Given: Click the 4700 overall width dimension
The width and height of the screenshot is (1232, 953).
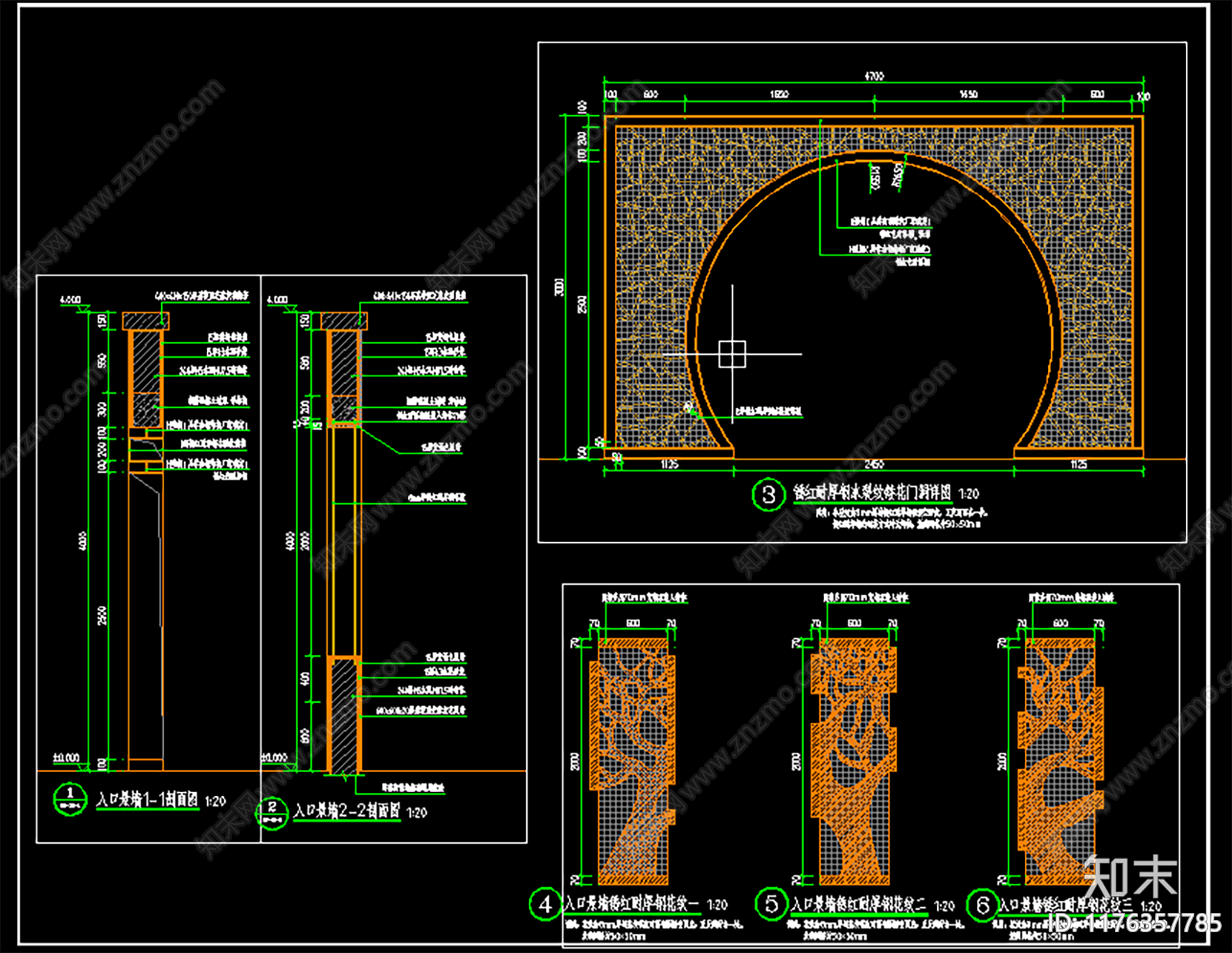Looking at the screenshot, I should coord(873,76).
